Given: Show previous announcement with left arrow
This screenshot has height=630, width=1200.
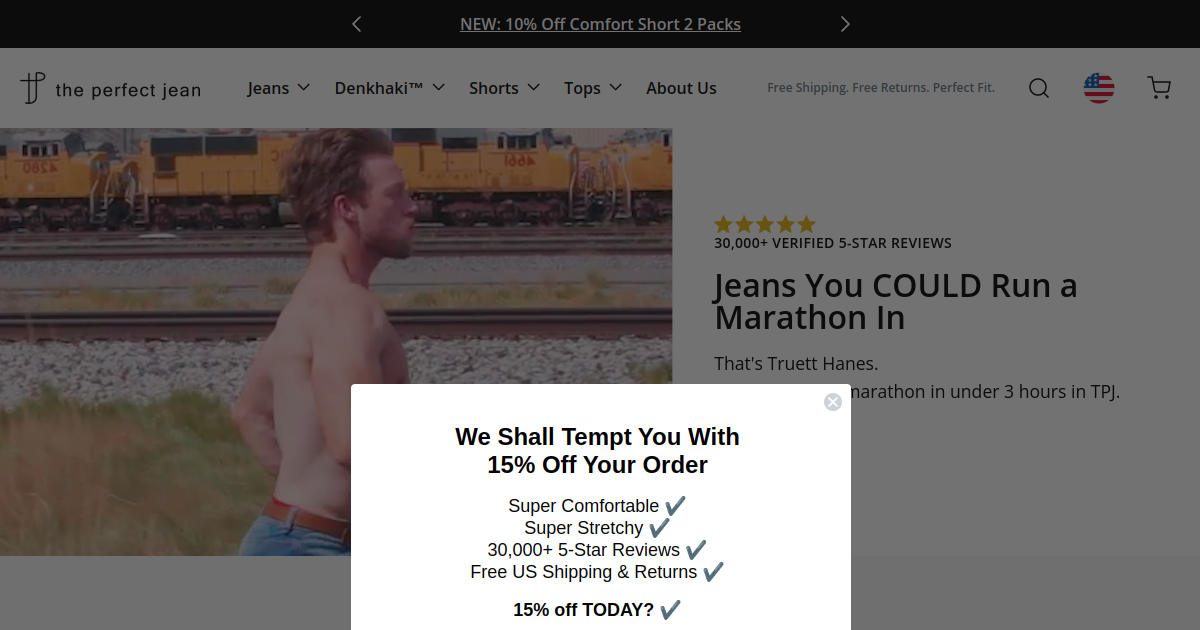Looking at the screenshot, I should tap(357, 24).
